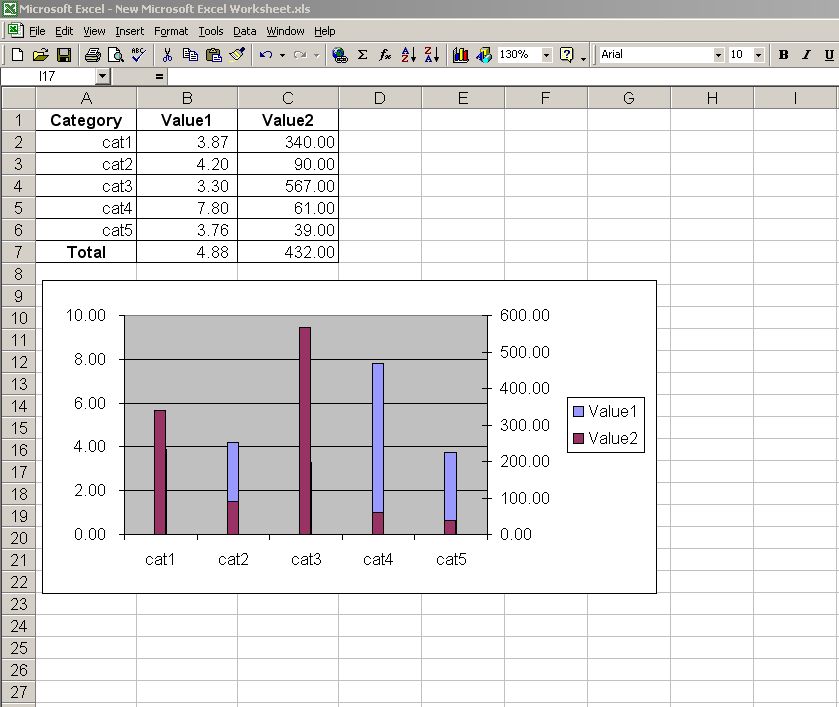Toggle Underline formatting
The width and height of the screenshot is (839, 707).
828,55
